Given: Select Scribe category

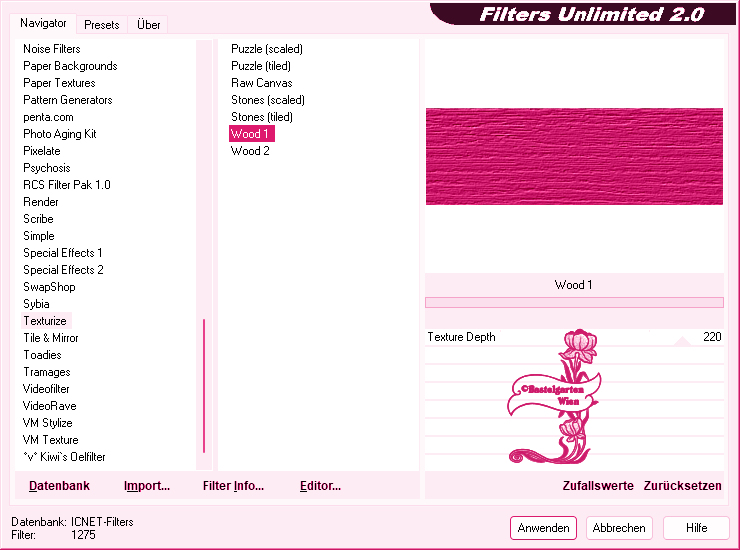Looking at the screenshot, I should (x=38, y=219).
